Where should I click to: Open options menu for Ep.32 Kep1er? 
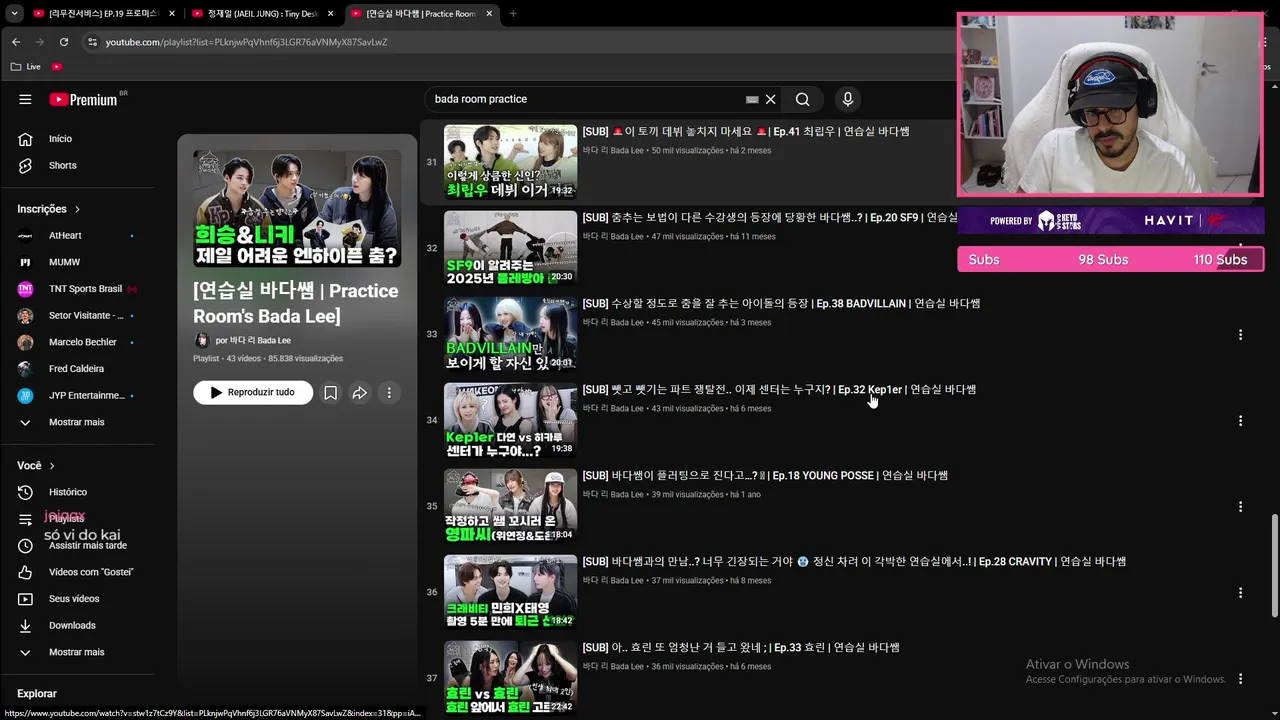pyautogui.click(x=1240, y=421)
